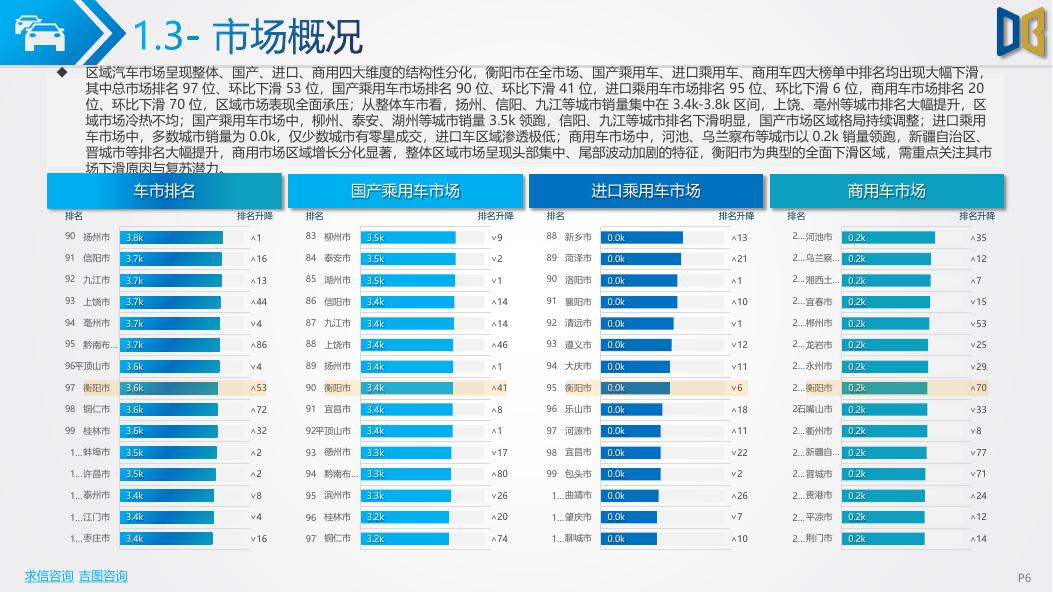Expand the 进口乘用车市场 section header
Image resolution: width=1053 pixels, height=592 pixels.
click(645, 190)
